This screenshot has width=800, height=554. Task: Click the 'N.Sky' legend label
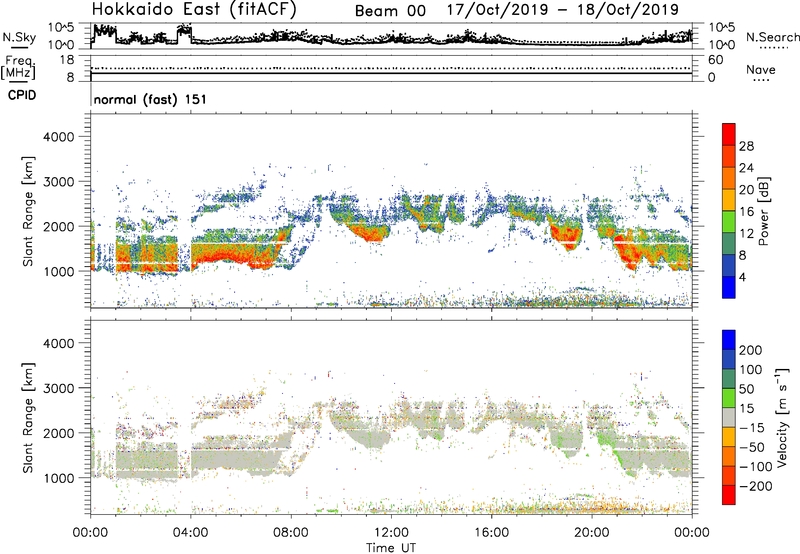19,37
